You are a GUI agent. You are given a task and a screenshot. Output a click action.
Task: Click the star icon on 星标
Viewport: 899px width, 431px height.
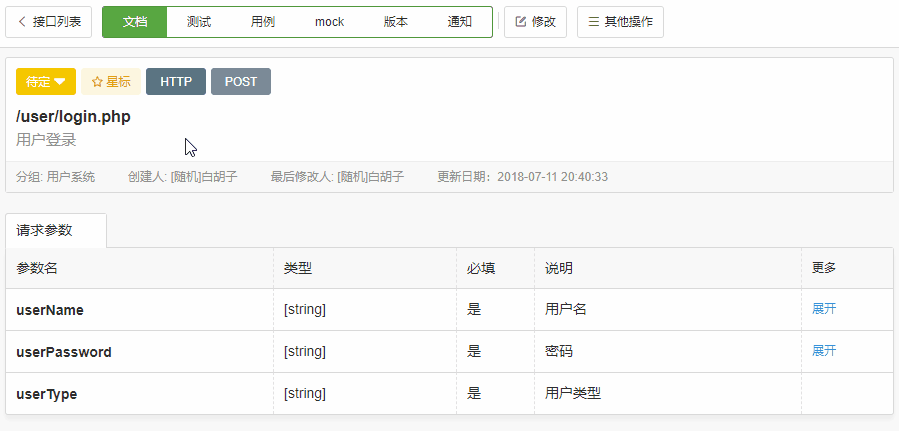click(x=97, y=82)
